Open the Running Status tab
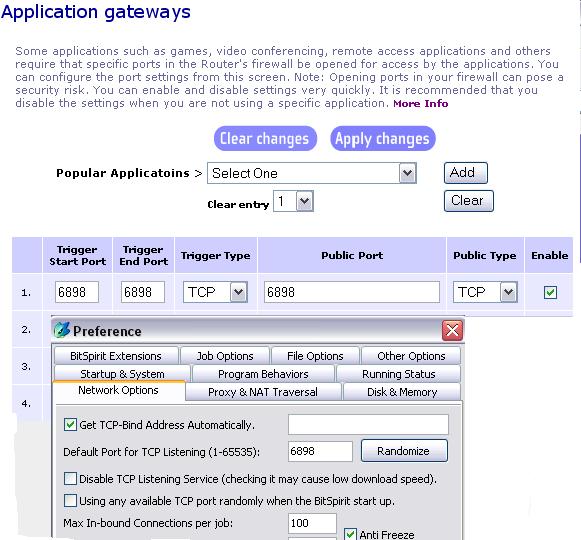Screen dimensions: 581x540 pyautogui.click(x=399, y=374)
